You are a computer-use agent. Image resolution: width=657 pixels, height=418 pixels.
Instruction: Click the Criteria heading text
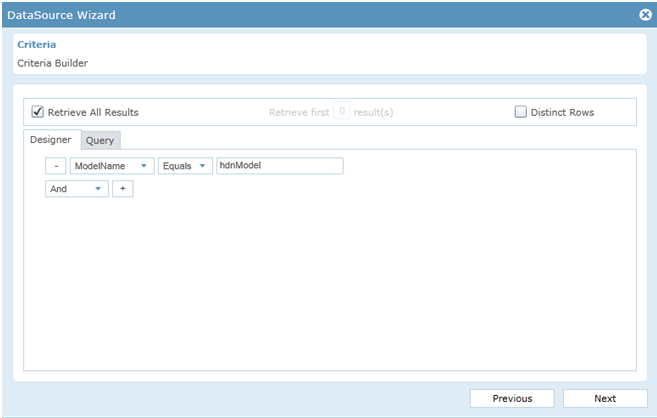click(x=36, y=44)
